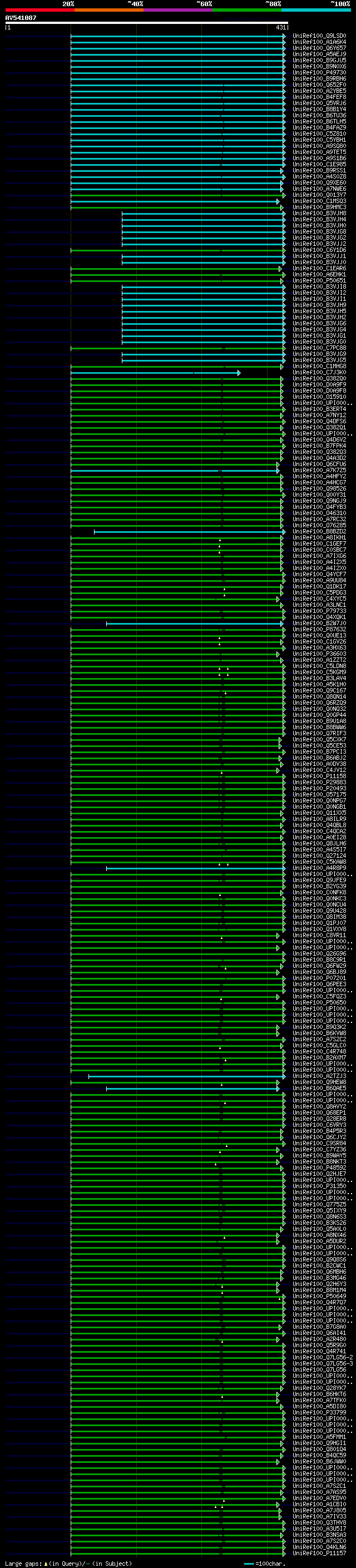Click the cyan ~100% identity legend segment
The width and height of the screenshot is (356, 1568).
316,10
